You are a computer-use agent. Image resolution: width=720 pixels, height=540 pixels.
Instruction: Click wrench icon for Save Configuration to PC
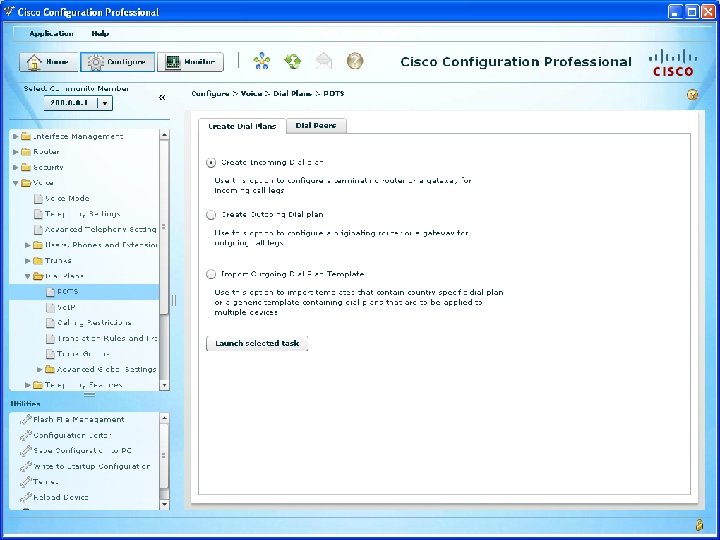point(26,450)
